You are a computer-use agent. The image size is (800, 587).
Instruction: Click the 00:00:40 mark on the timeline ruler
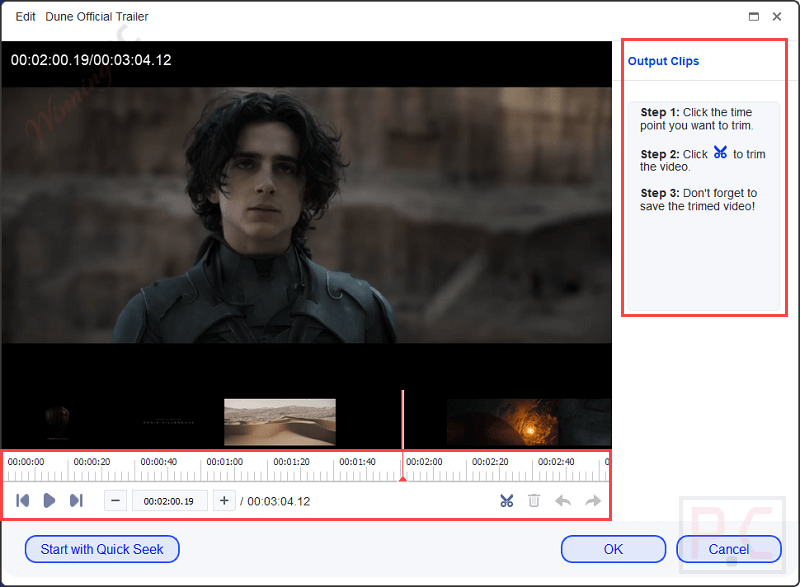click(159, 462)
